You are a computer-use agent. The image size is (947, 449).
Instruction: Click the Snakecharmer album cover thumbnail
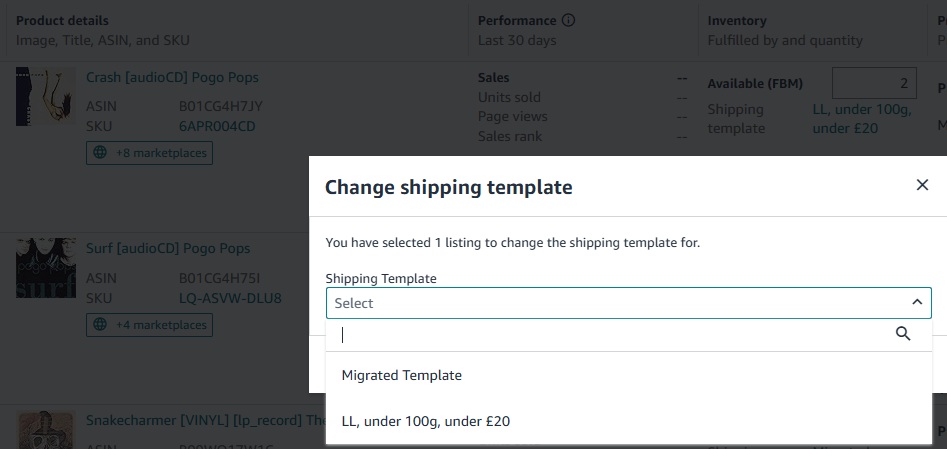46,430
